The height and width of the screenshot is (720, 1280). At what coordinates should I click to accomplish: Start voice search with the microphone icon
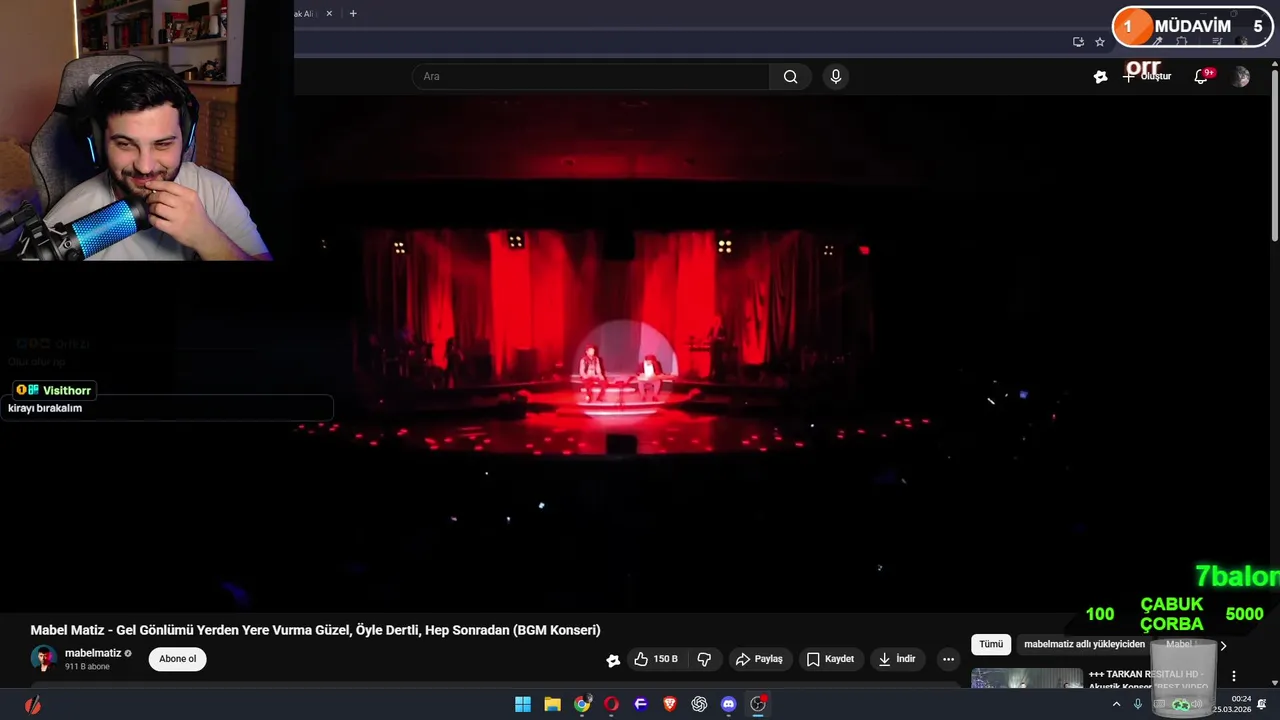[x=836, y=77]
